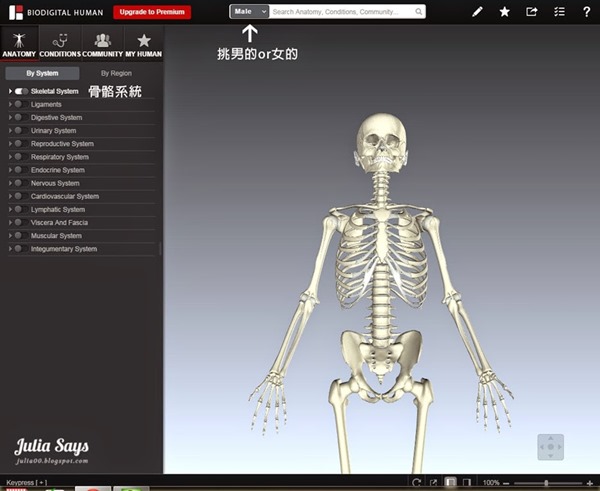
Task: Select the right panel layout icon
Action: pos(466,483)
